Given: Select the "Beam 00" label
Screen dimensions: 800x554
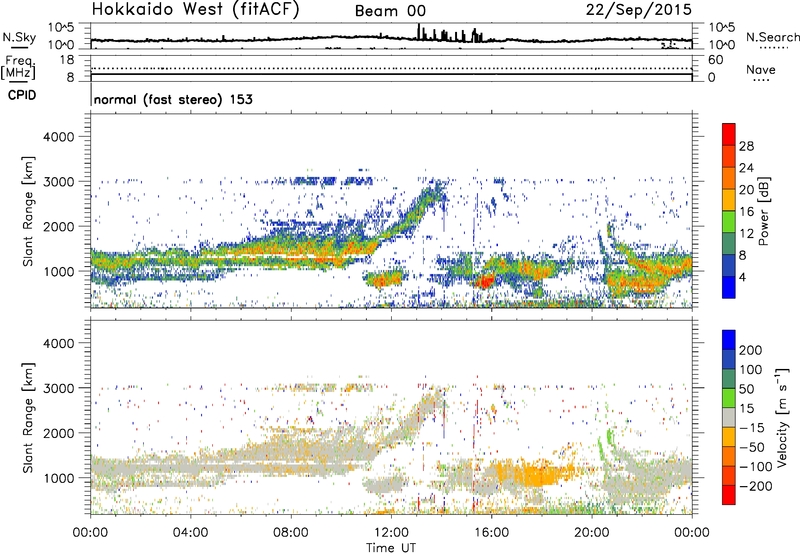Looking at the screenshot, I should (390, 11).
